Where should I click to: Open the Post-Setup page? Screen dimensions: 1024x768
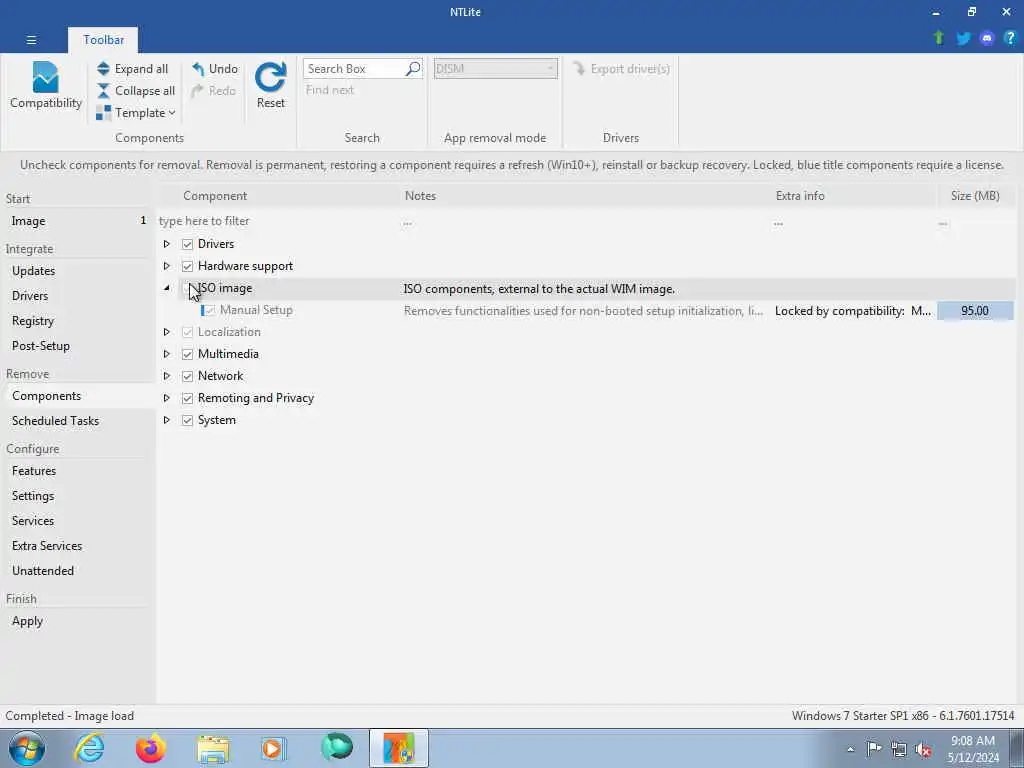tap(78, 345)
